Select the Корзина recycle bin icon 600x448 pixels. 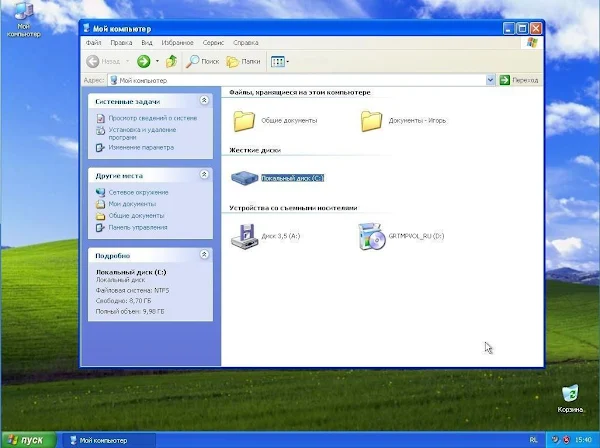point(570,399)
